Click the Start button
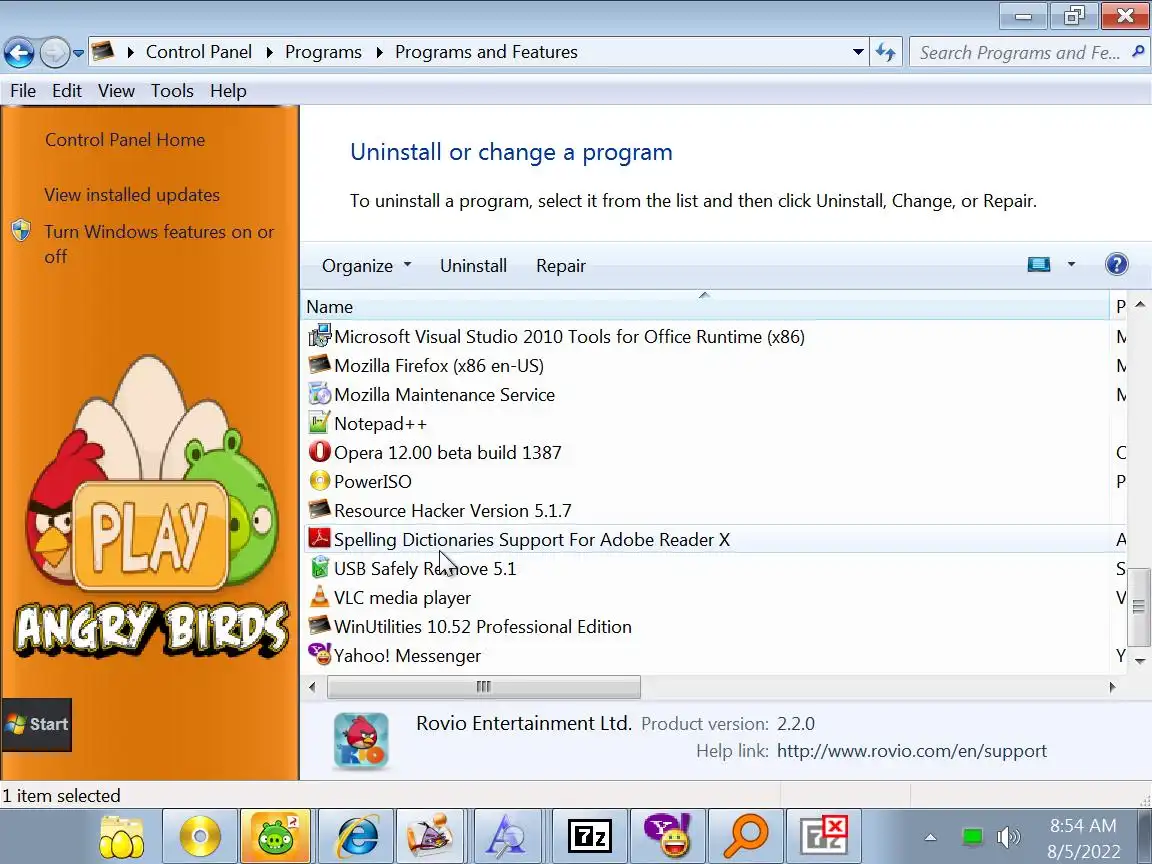The height and width of the screenshot is (864, 1152). point(37,724)
